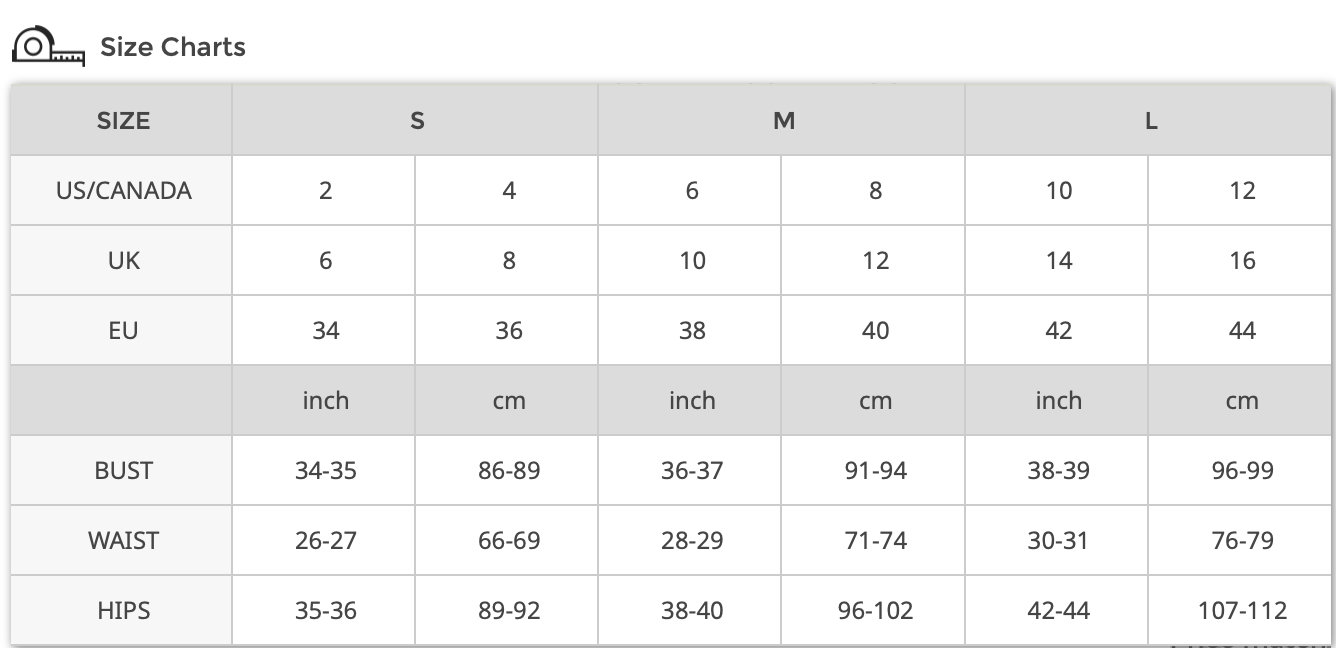Viewport: 1336px width, 648px height.
Task: Select bust 86-89 cm cell
Action: [508, 470]
